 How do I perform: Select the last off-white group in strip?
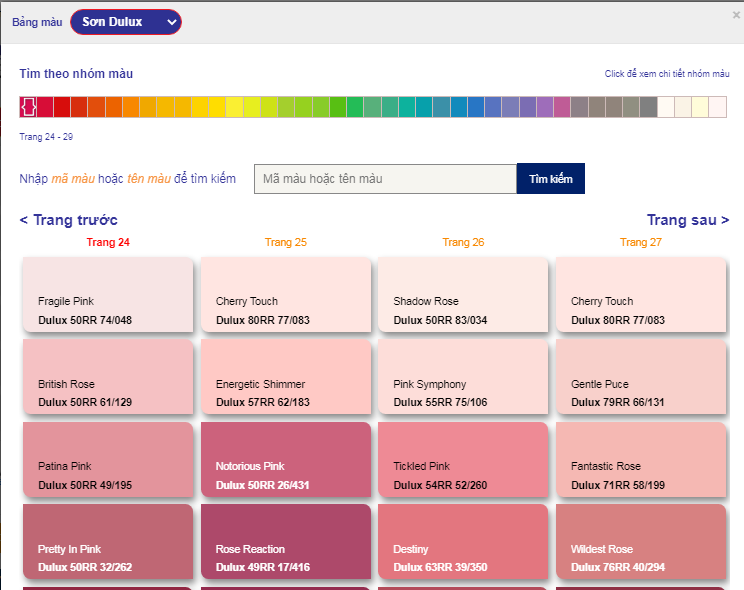717,107
